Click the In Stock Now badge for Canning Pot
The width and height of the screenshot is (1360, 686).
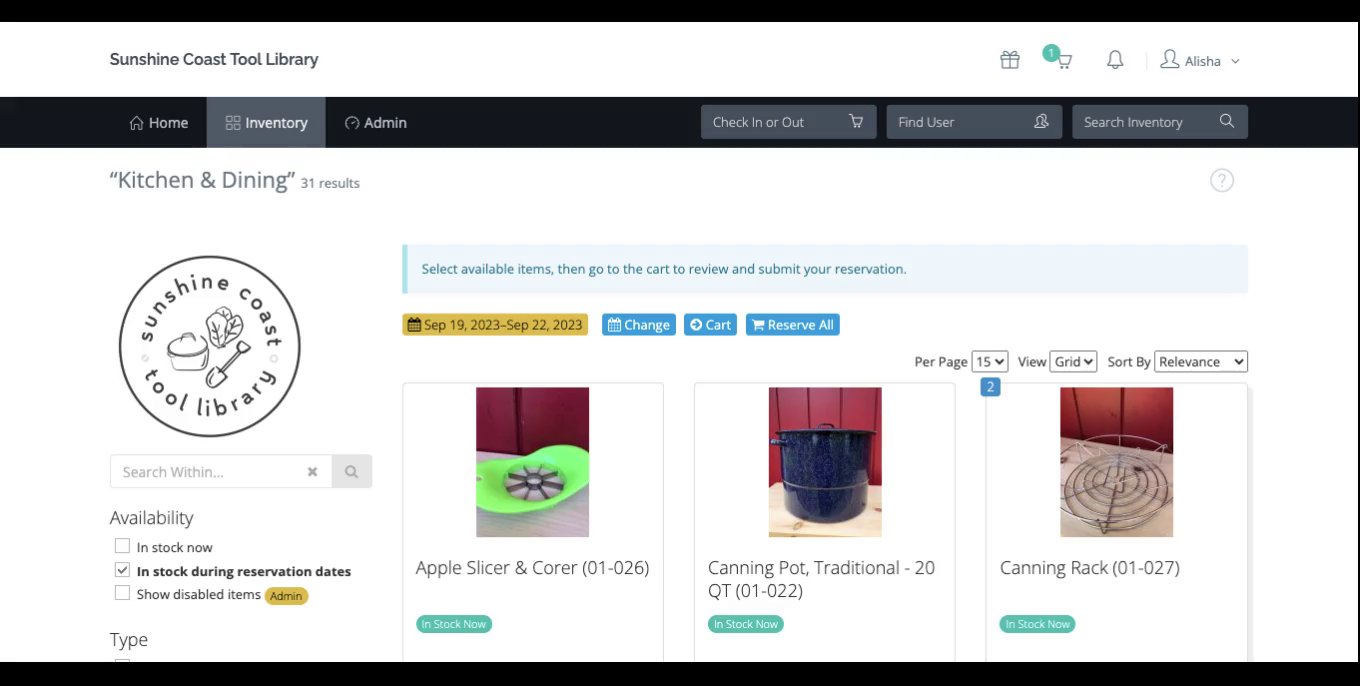[746, 624]
